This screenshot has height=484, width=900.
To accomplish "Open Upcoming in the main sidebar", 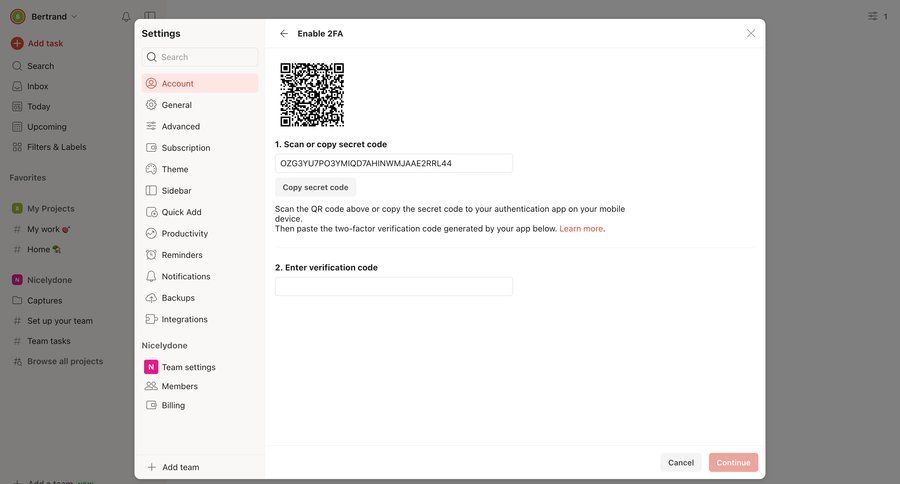I will [46, 127].
